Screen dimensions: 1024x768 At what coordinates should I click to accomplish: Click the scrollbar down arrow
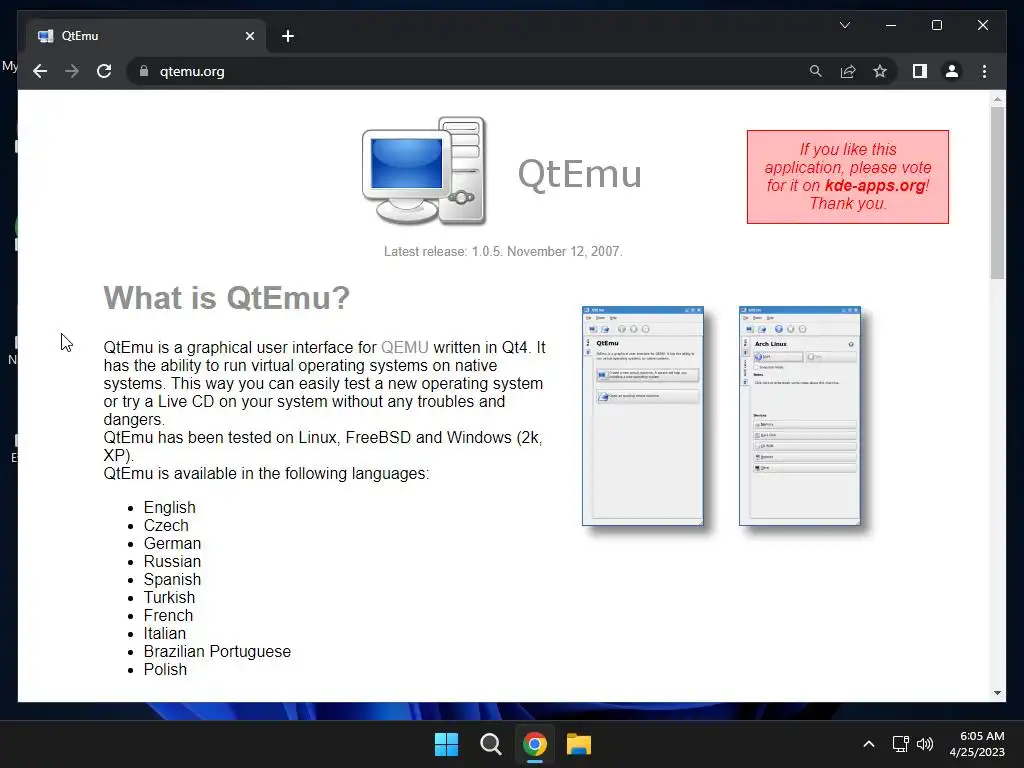point(997,693)
